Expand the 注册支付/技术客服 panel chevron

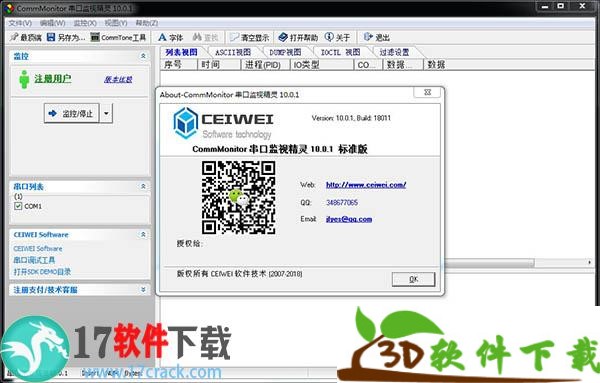coord(143,290)
